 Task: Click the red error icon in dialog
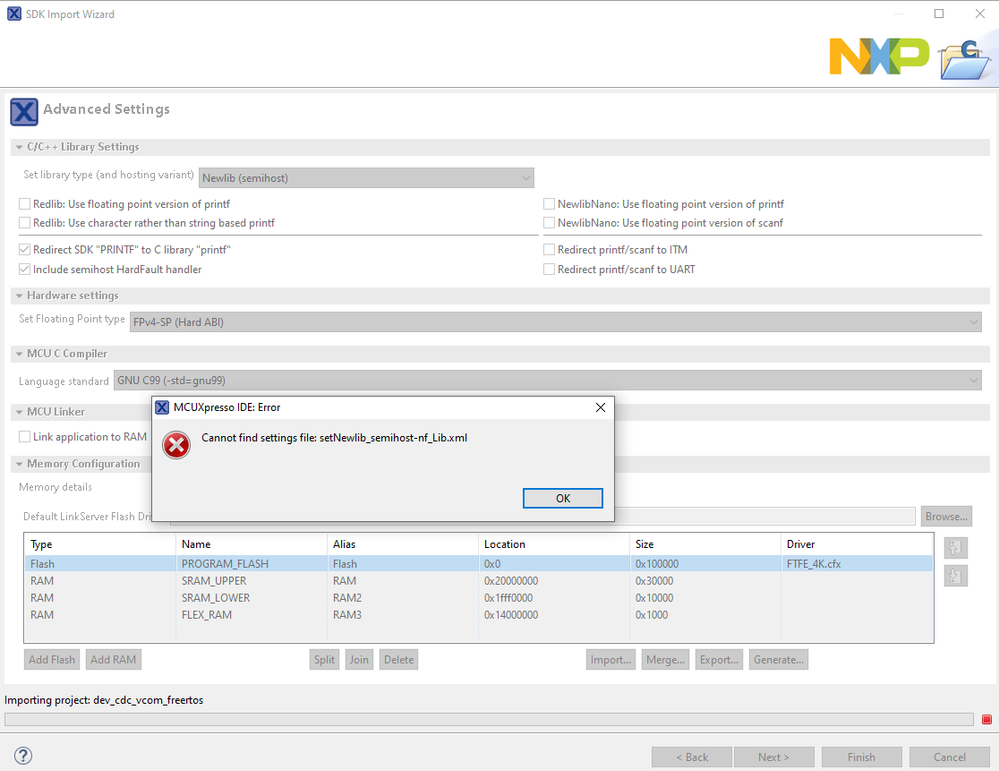[177, 445]
